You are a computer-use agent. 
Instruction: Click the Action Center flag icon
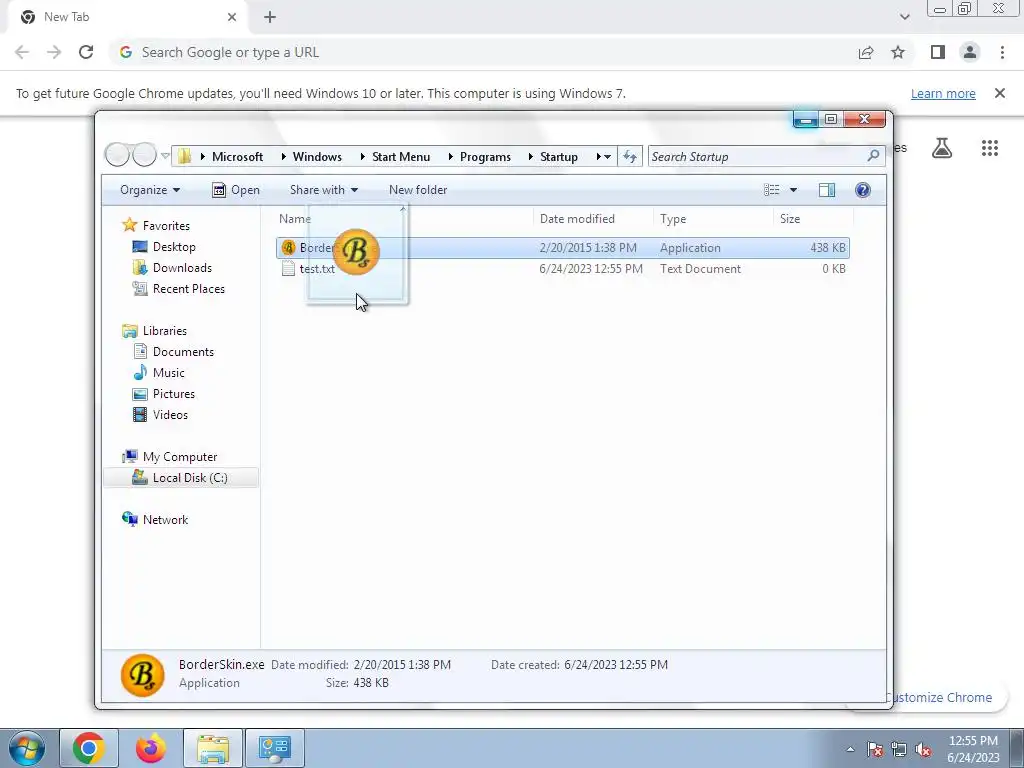(875, 749)
